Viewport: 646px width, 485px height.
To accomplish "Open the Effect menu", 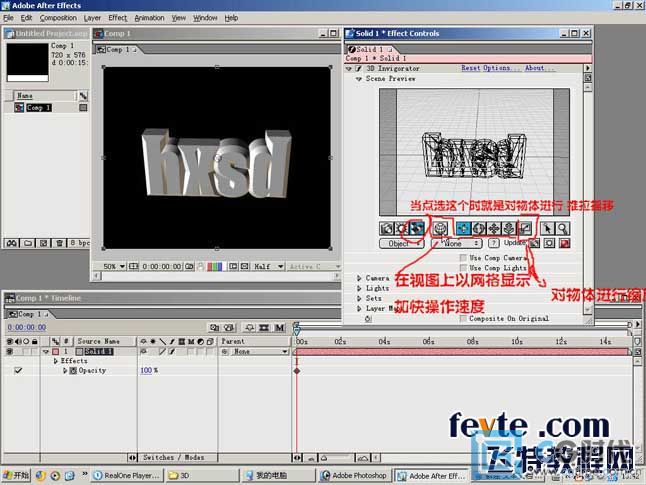I will tap(117, 18).
